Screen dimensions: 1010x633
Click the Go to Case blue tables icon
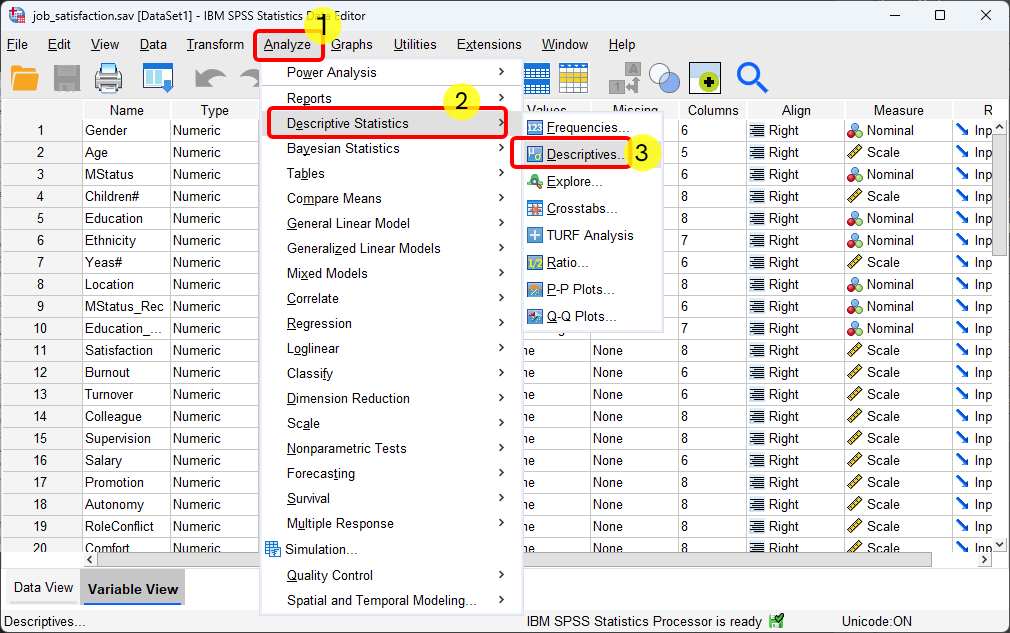pyautogui.click(x=536, y=78)
